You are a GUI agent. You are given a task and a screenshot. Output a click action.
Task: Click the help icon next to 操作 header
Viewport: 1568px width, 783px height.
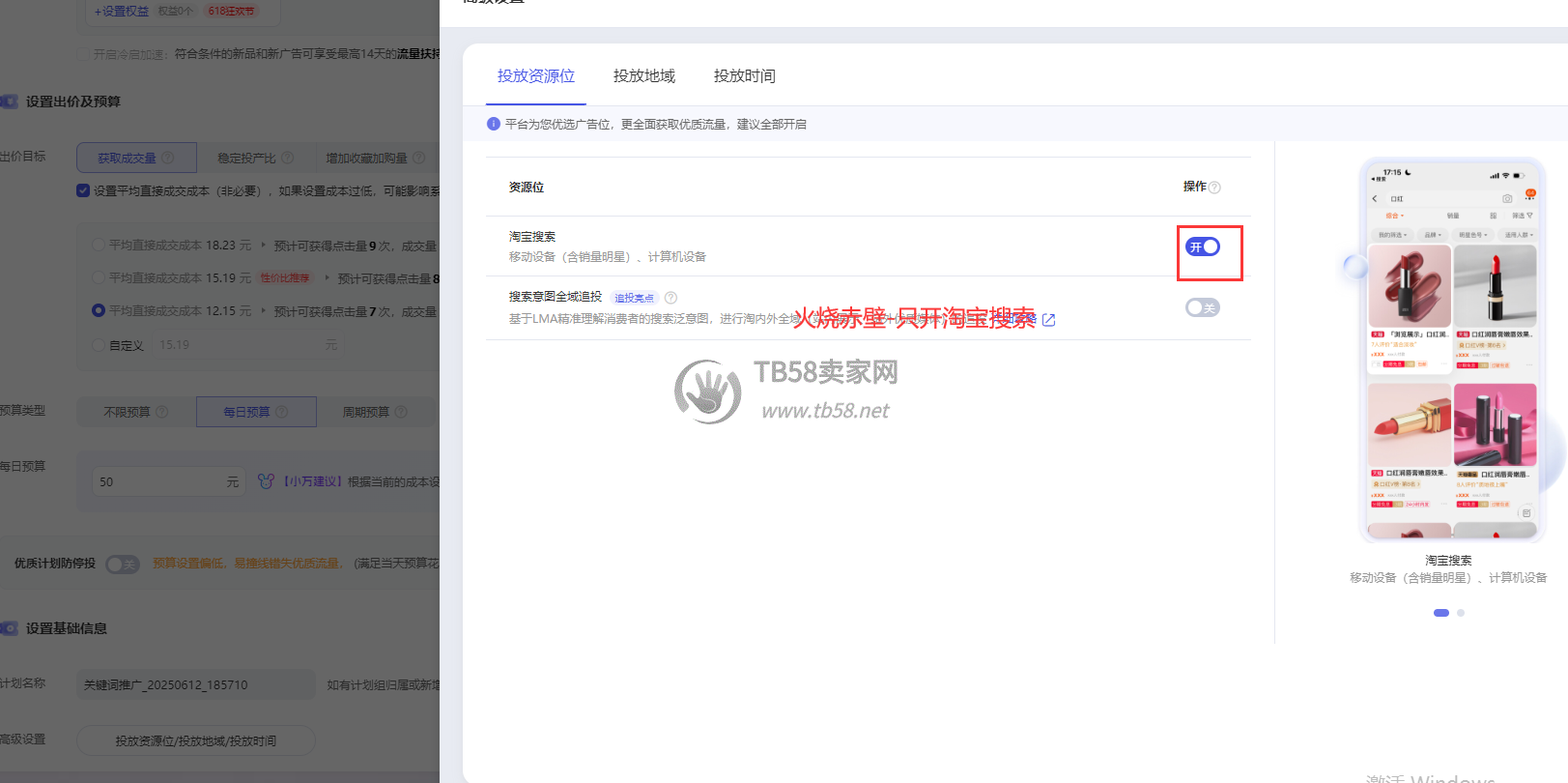[1214, 188]
